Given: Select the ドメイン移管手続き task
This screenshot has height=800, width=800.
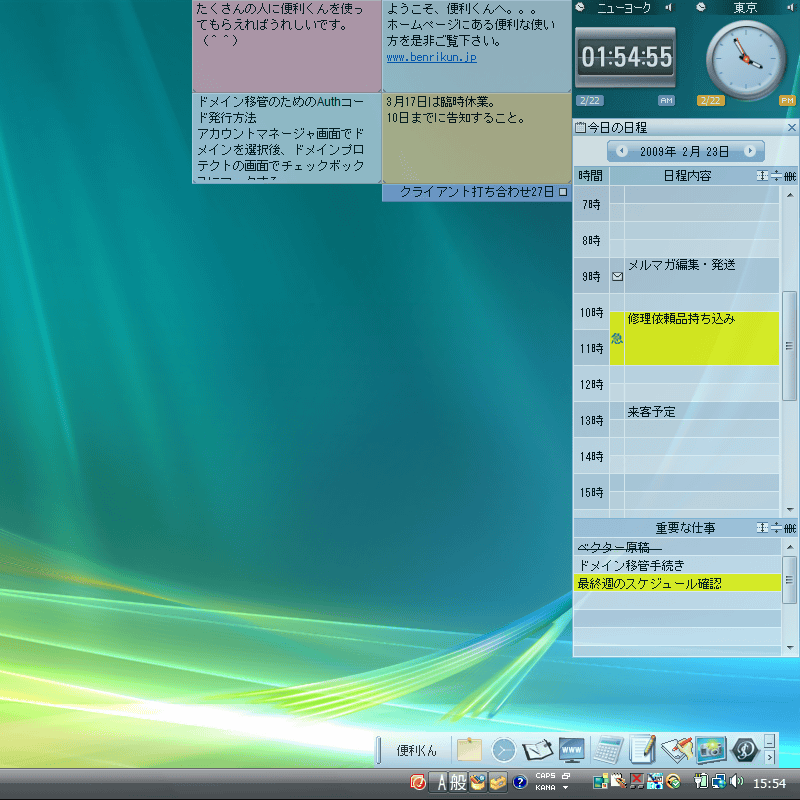Looking at the screenshot, I should (x=678, y=565).
